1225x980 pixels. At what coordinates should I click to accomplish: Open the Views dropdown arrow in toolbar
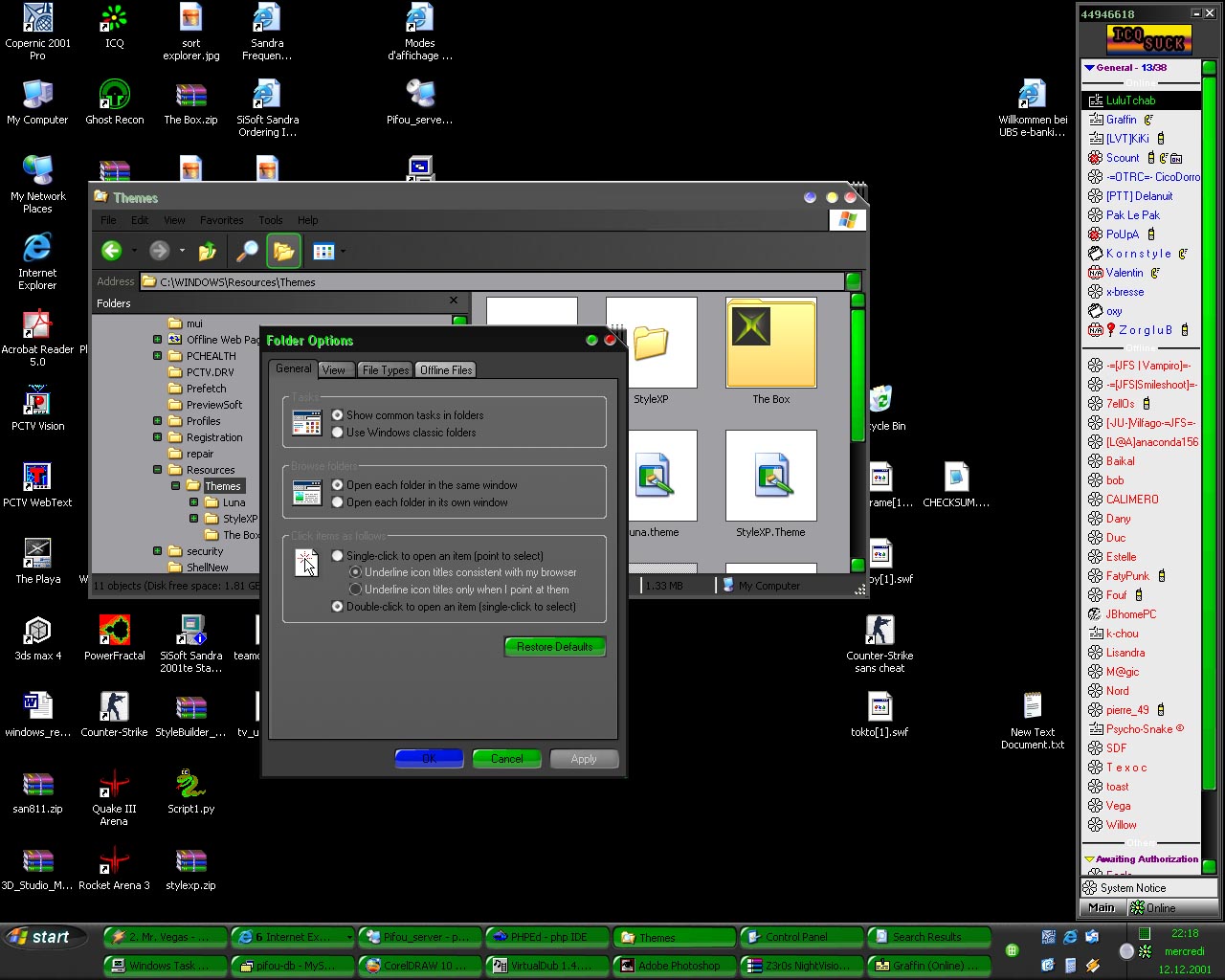(x=343, y=252)
